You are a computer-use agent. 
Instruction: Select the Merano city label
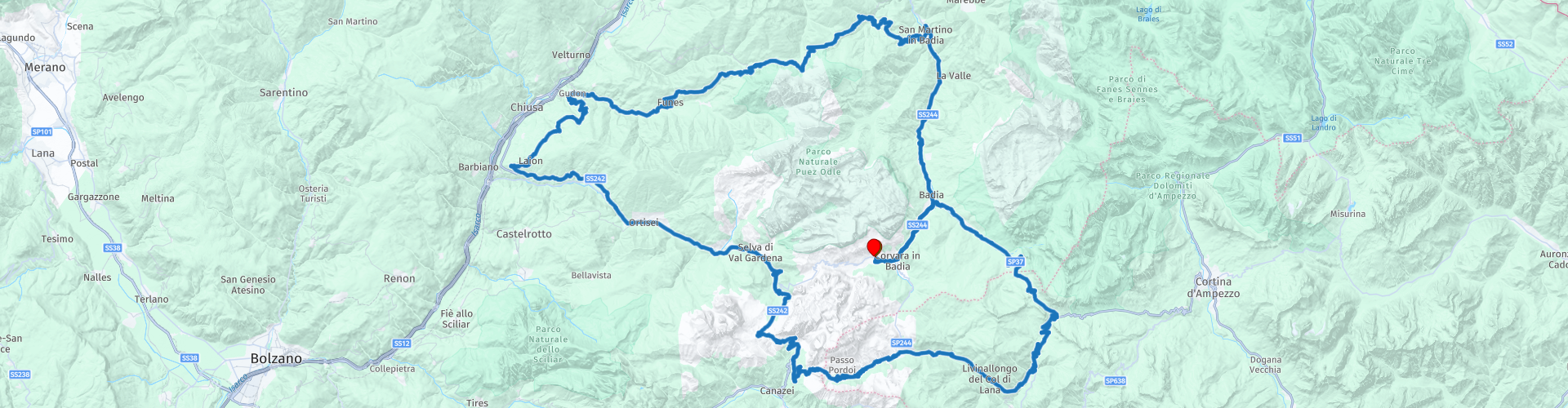45,68
